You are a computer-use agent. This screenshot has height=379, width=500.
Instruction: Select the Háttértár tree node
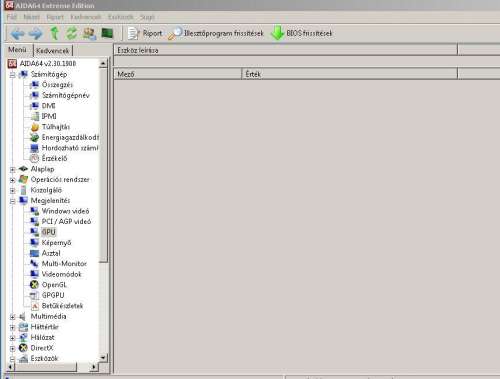44,327
